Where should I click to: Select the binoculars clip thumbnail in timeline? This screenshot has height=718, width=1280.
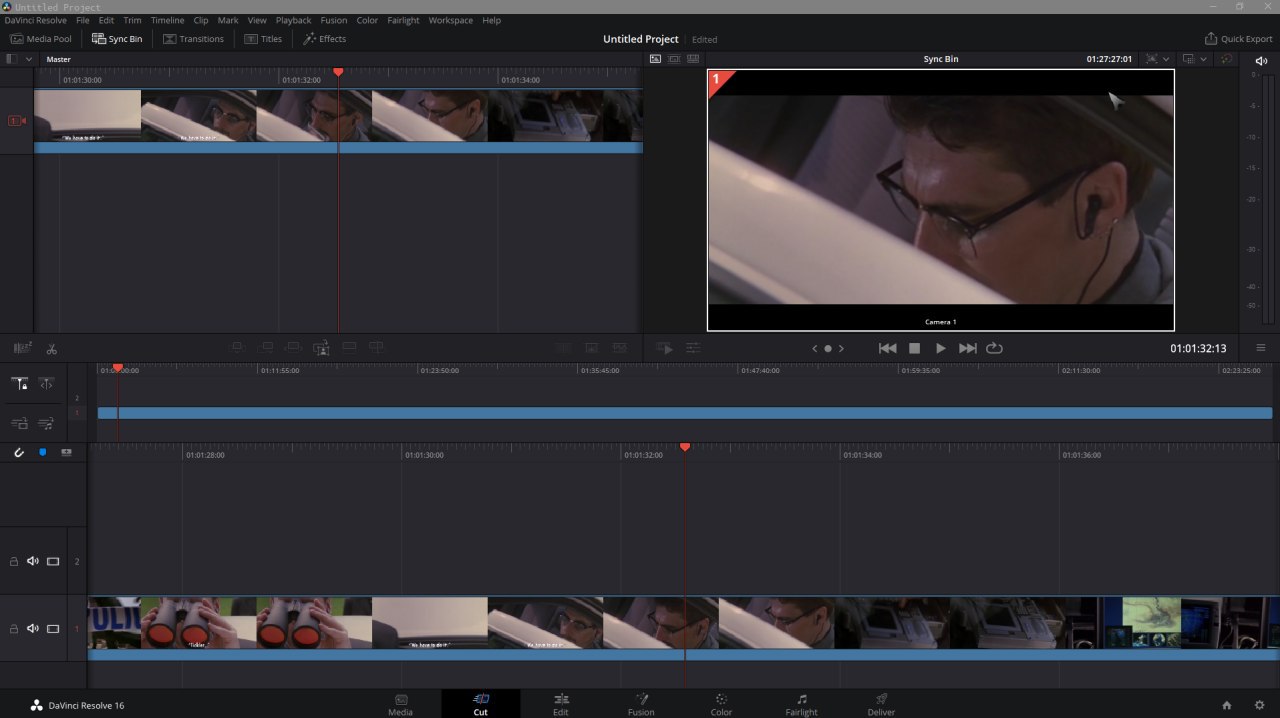198,623
